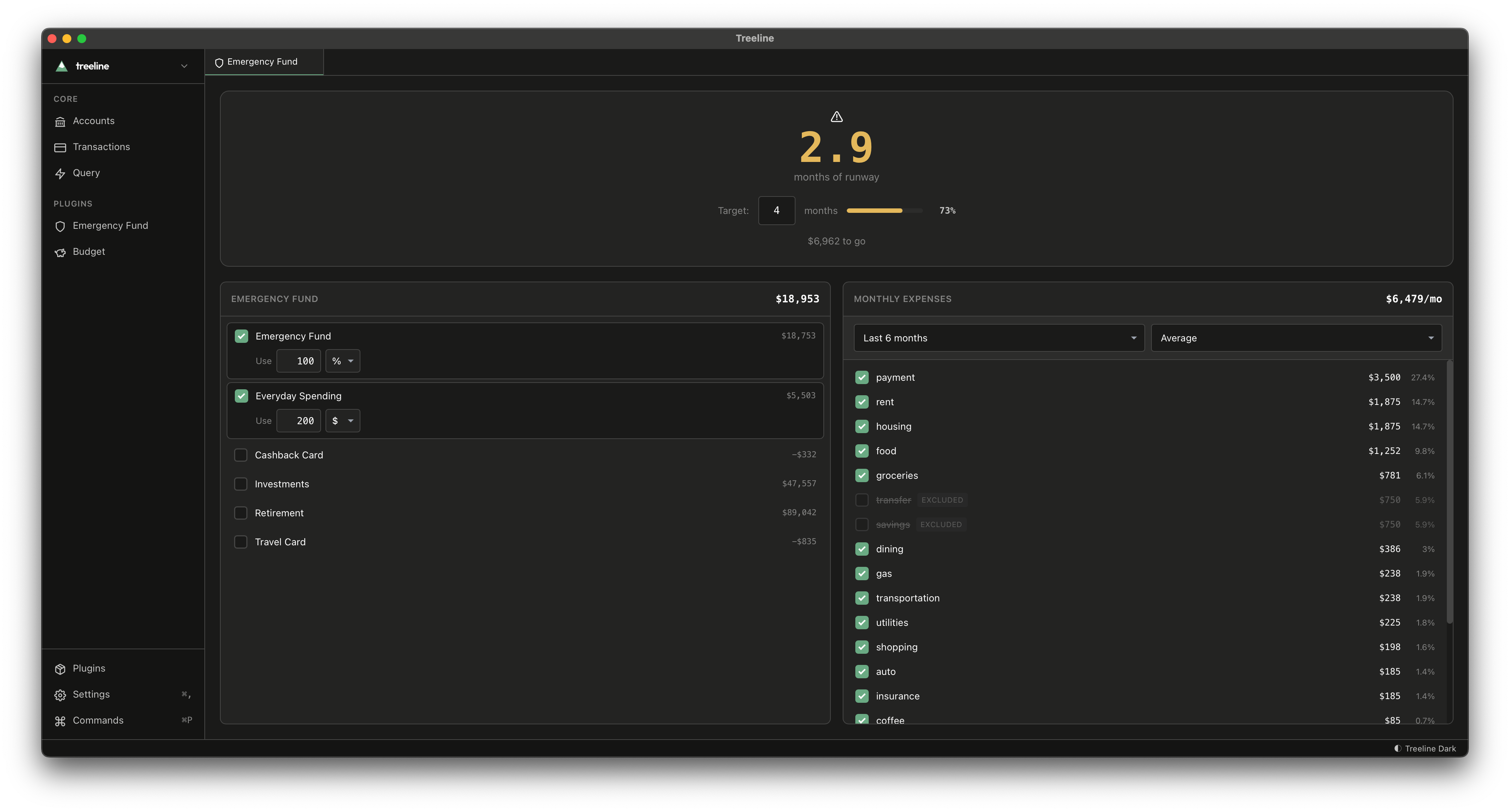Switch to the Emergency Fund tab
1510x812 pixels.
click(x=263, y=62)
